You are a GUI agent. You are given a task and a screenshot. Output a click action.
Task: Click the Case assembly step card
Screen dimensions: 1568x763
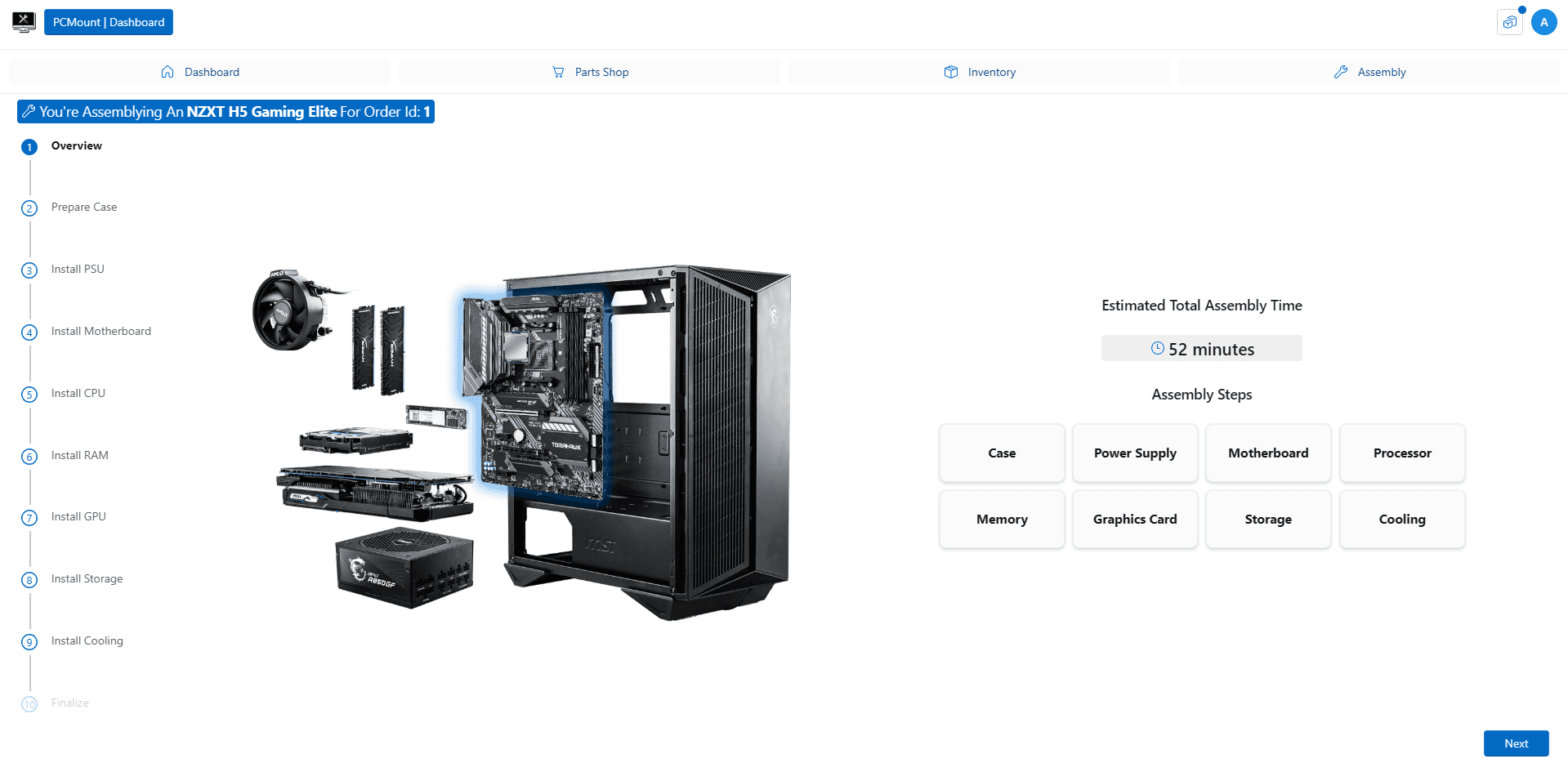(1002, 453)
